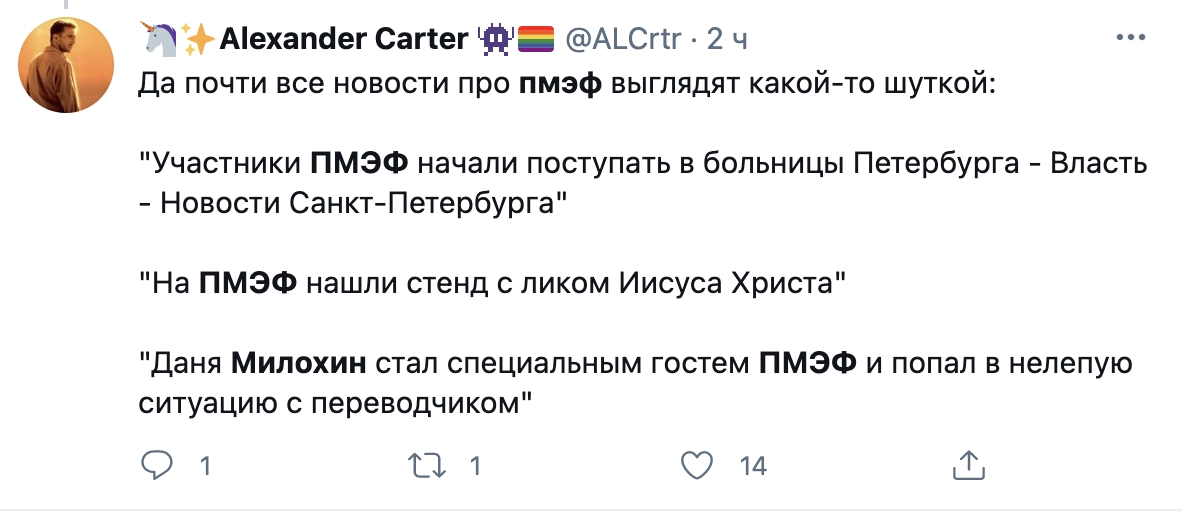Click the "2 ч" timestamp

(x=727, y=39)
